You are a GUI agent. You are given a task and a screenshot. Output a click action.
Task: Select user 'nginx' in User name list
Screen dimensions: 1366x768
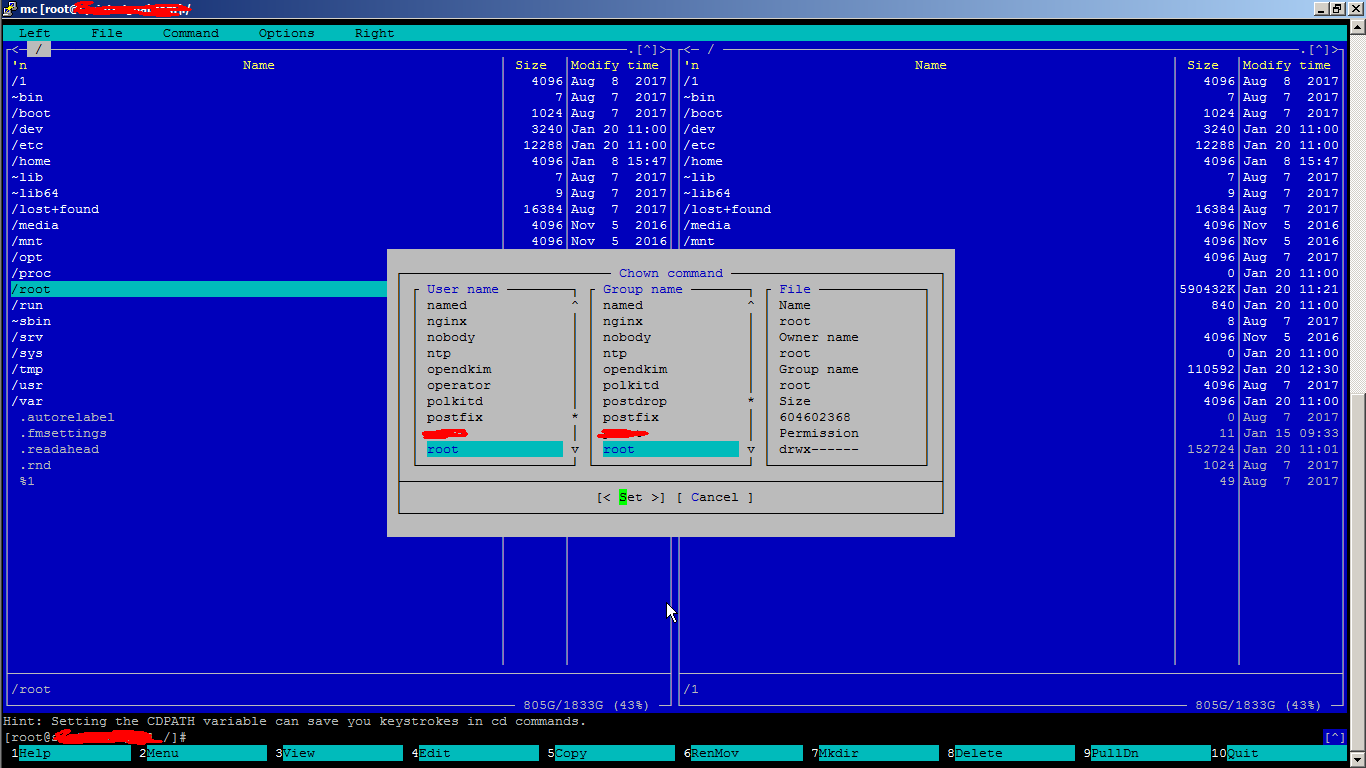pos(447,321)
